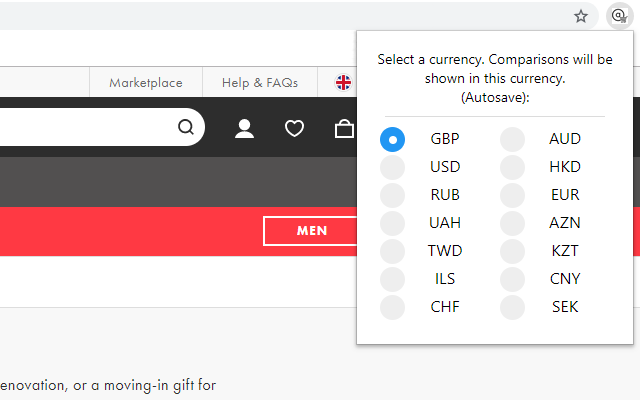Click the MEN category button
Viewport: 640px width, 400px height.
coord(312,231)
